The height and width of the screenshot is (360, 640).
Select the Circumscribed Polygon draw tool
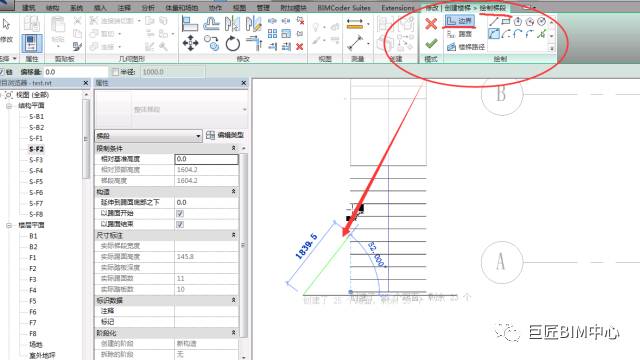[x=530, y=21]
